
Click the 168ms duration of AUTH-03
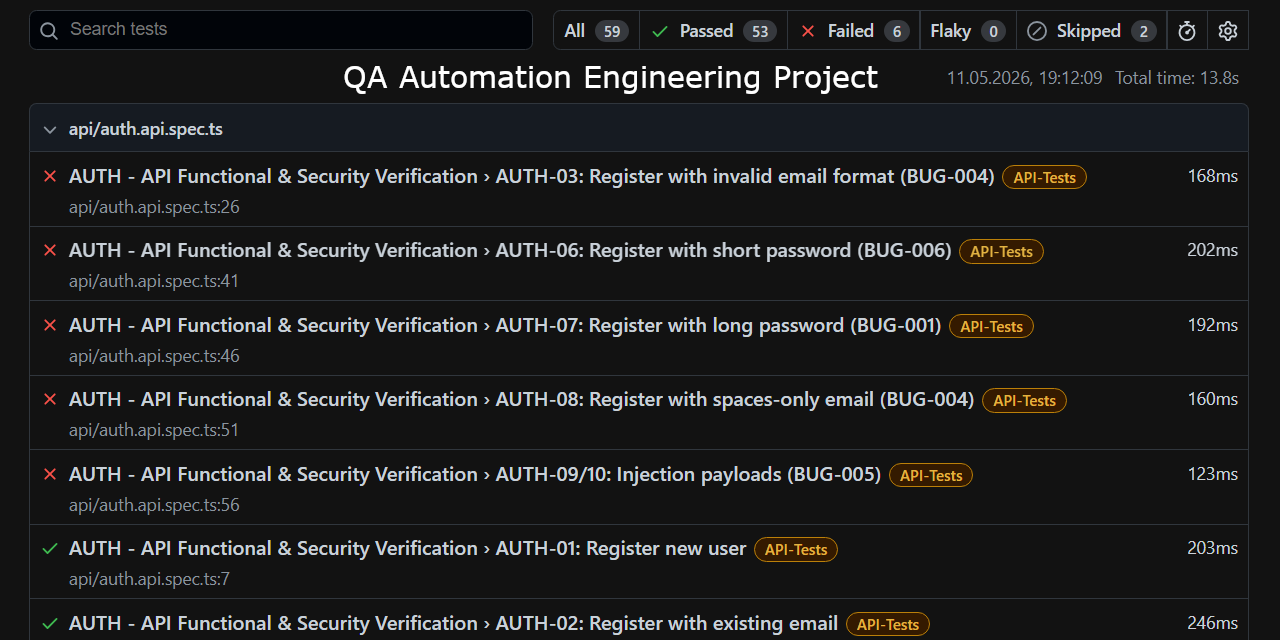pyautogui.click(x=1213, y=176)
